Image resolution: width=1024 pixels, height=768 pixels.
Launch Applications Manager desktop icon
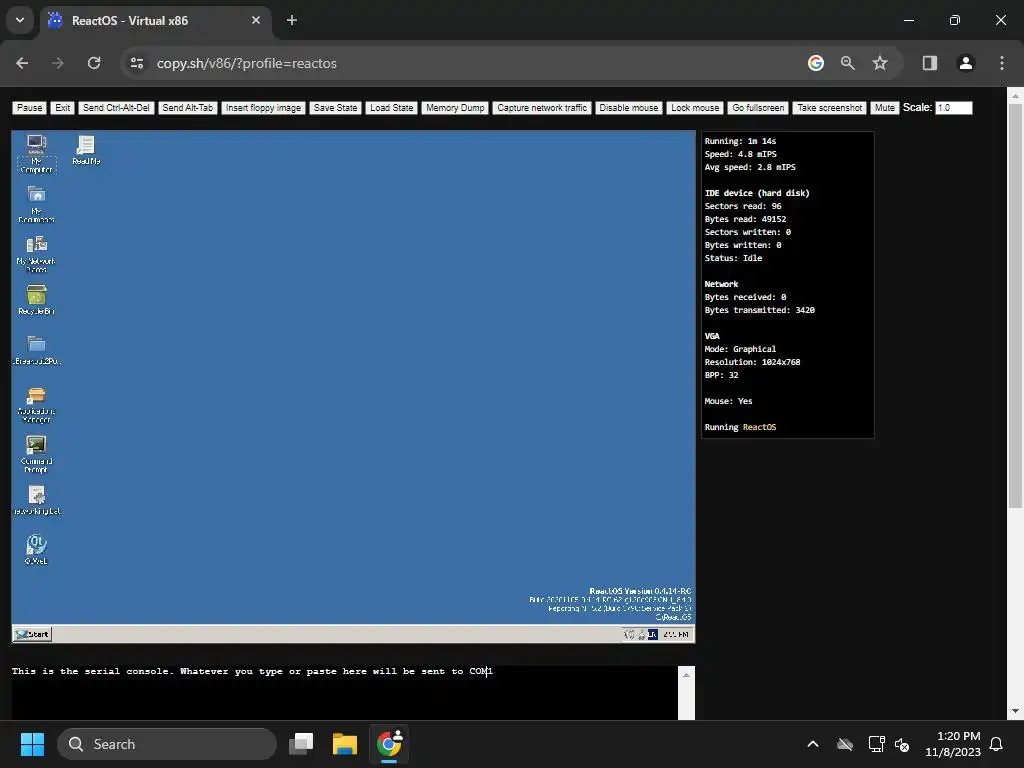36,405
